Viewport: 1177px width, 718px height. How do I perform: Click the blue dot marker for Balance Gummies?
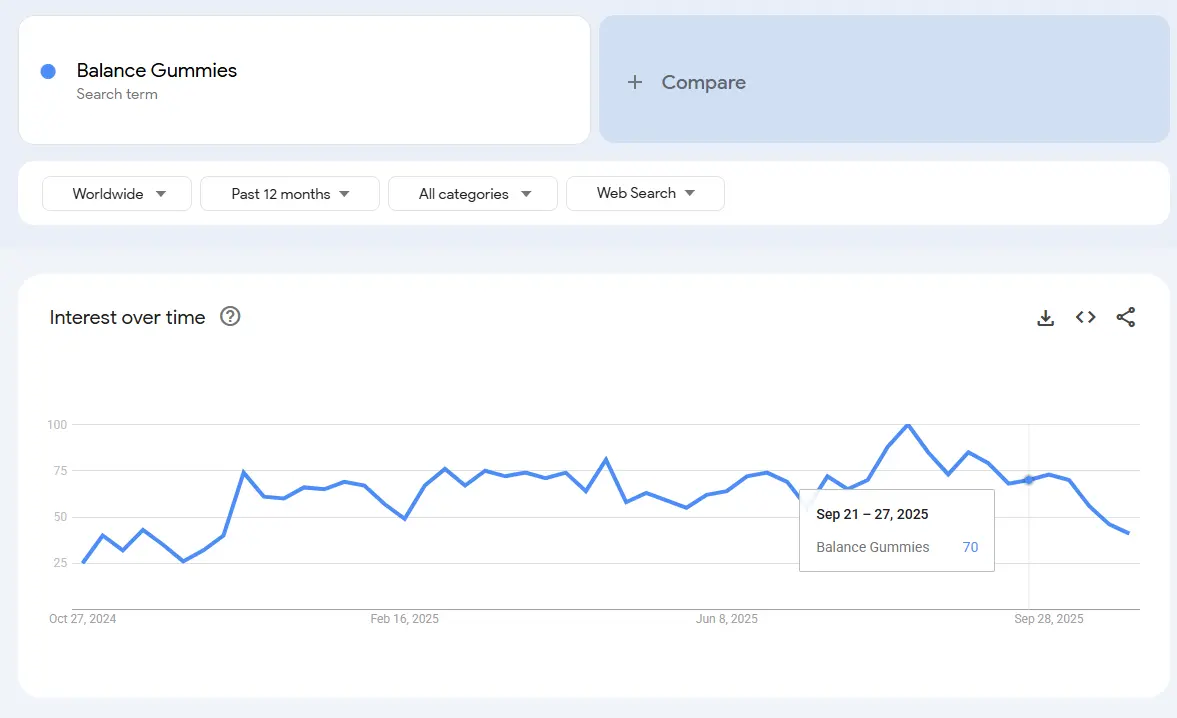coord(47,70)
